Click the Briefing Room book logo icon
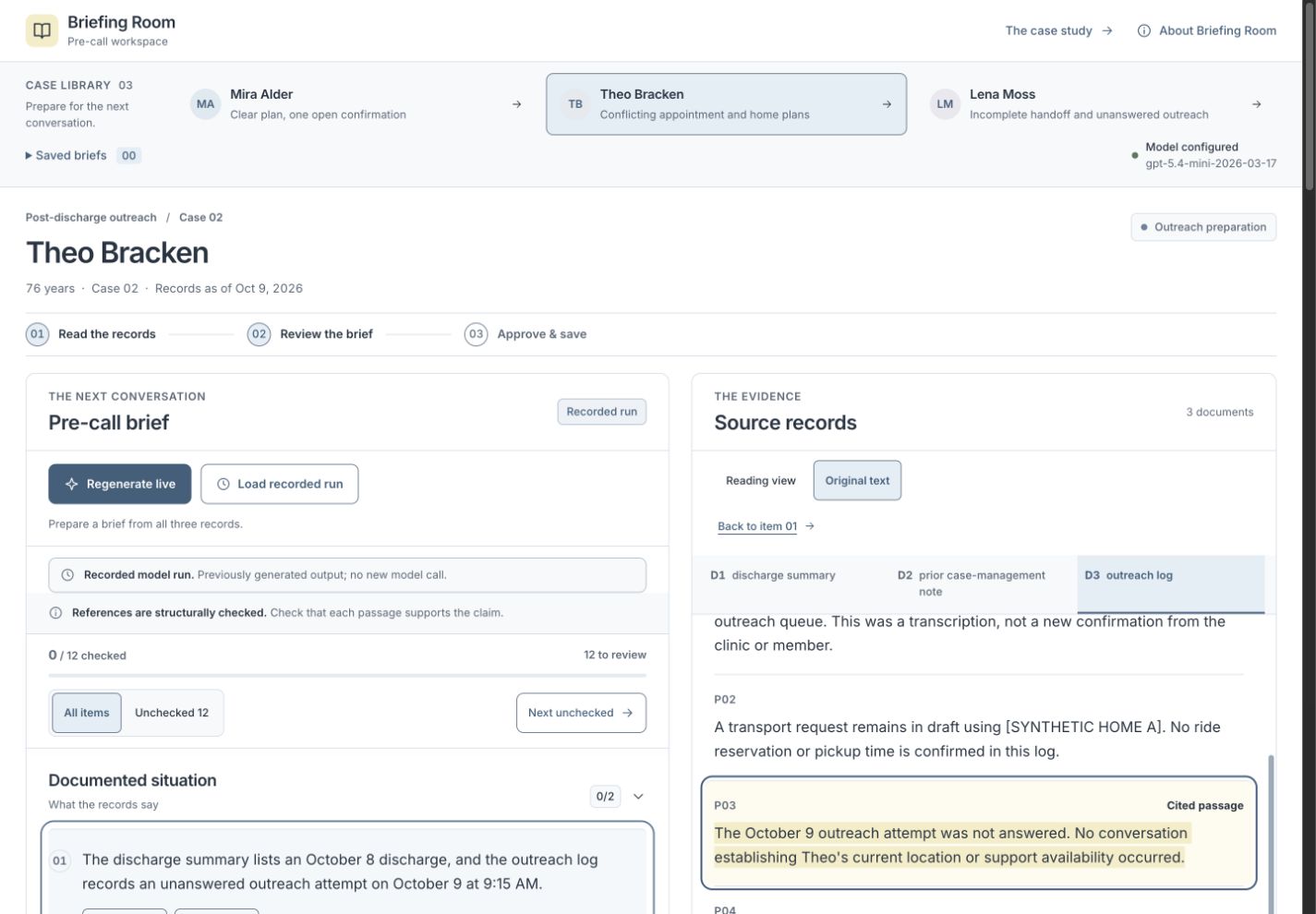The width and height of the screenshot is (1316, 914). coord(42,30)
